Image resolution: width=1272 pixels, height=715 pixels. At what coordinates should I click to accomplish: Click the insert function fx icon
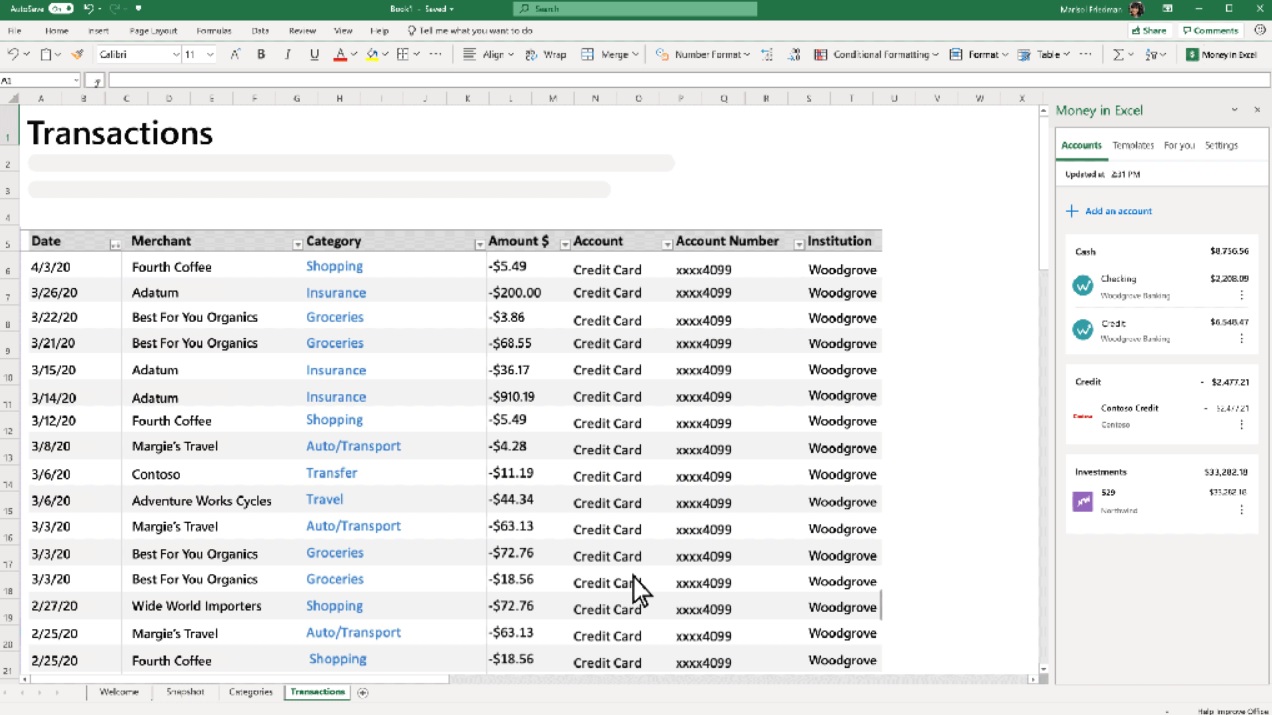tap(95, 80)
